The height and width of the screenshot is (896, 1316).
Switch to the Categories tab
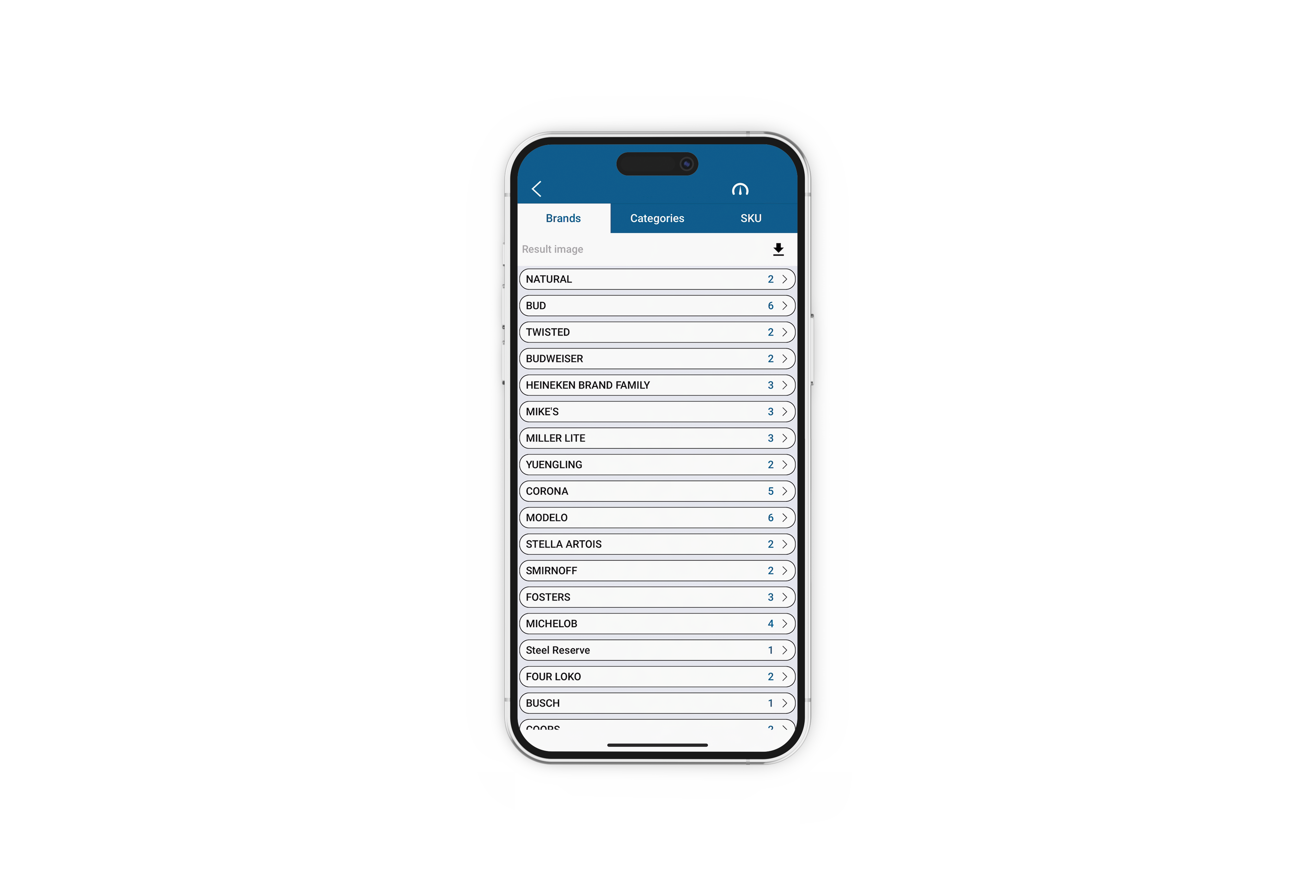(657, 218)
